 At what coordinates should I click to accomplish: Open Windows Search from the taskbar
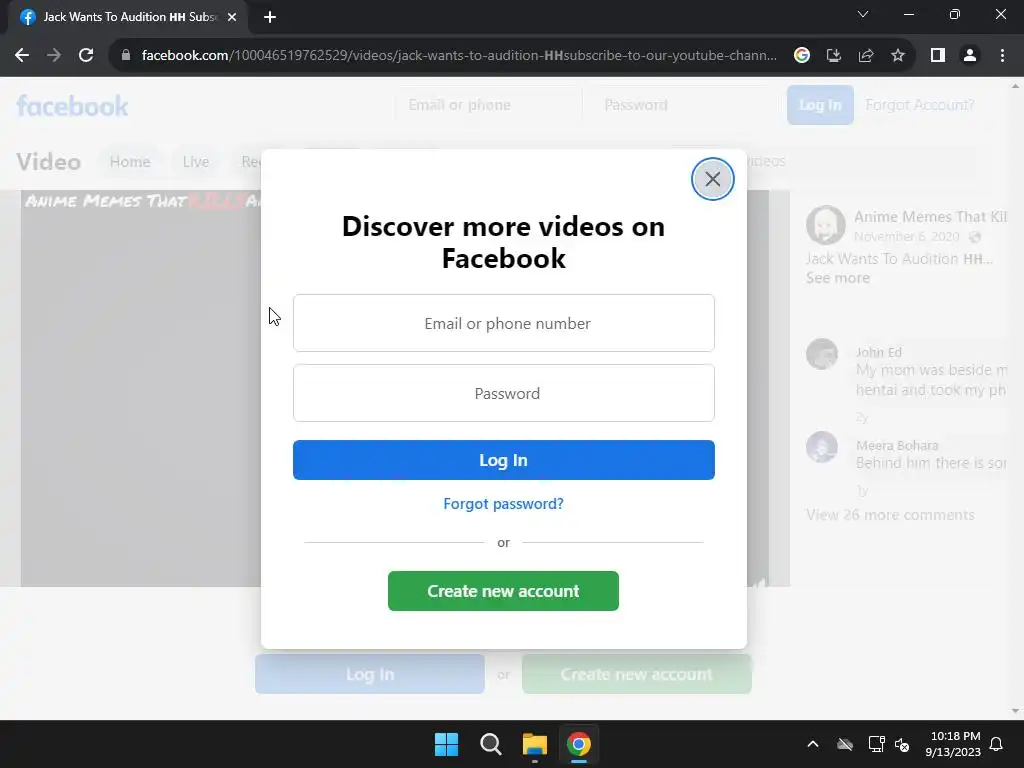pos(490,744)
